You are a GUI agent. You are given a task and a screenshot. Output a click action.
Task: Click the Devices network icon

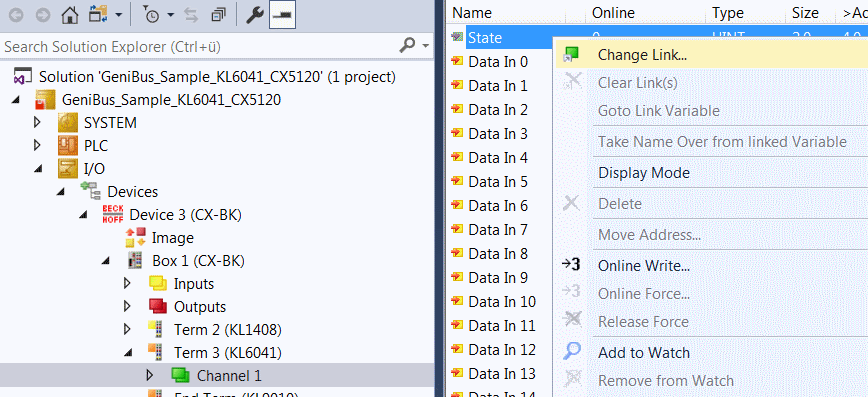pyautogui.click(x=90, y=191)
